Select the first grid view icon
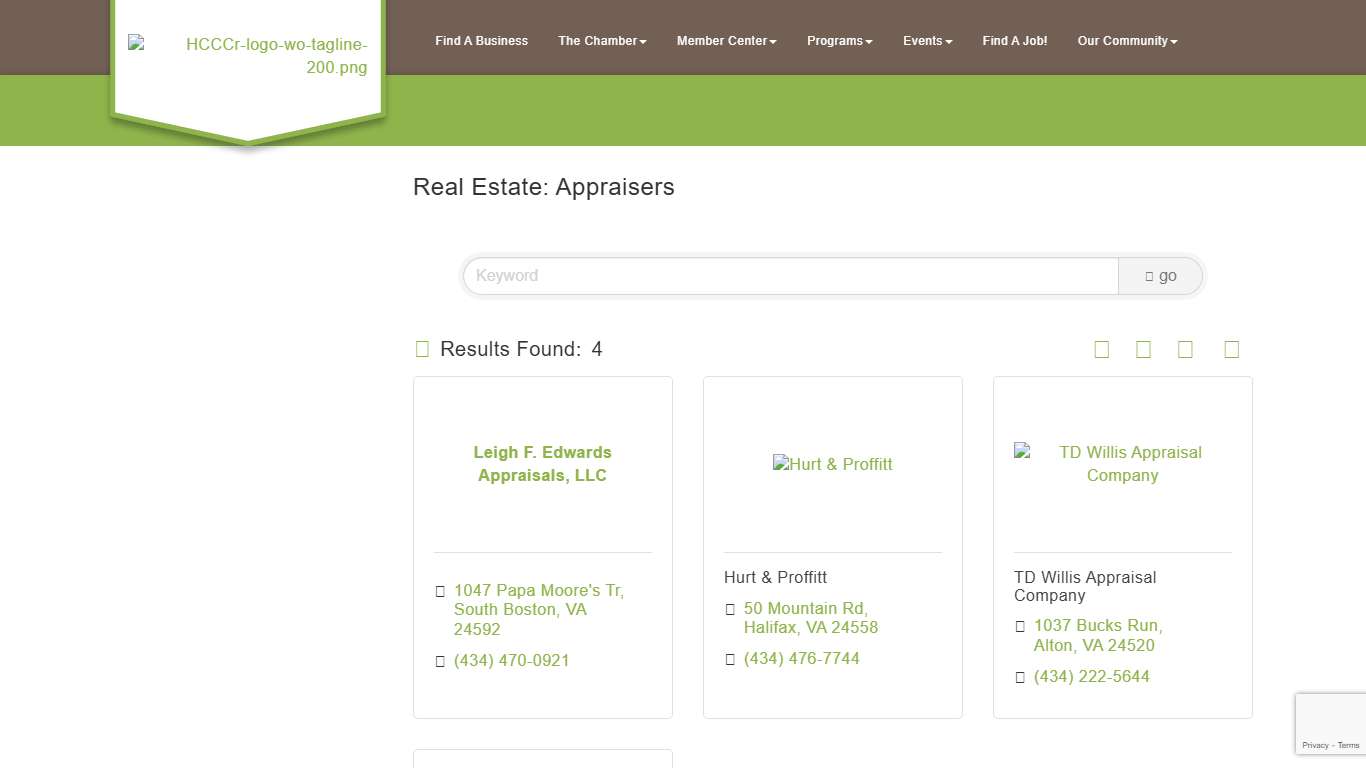1366x768 pixels. click(1101, 349)
